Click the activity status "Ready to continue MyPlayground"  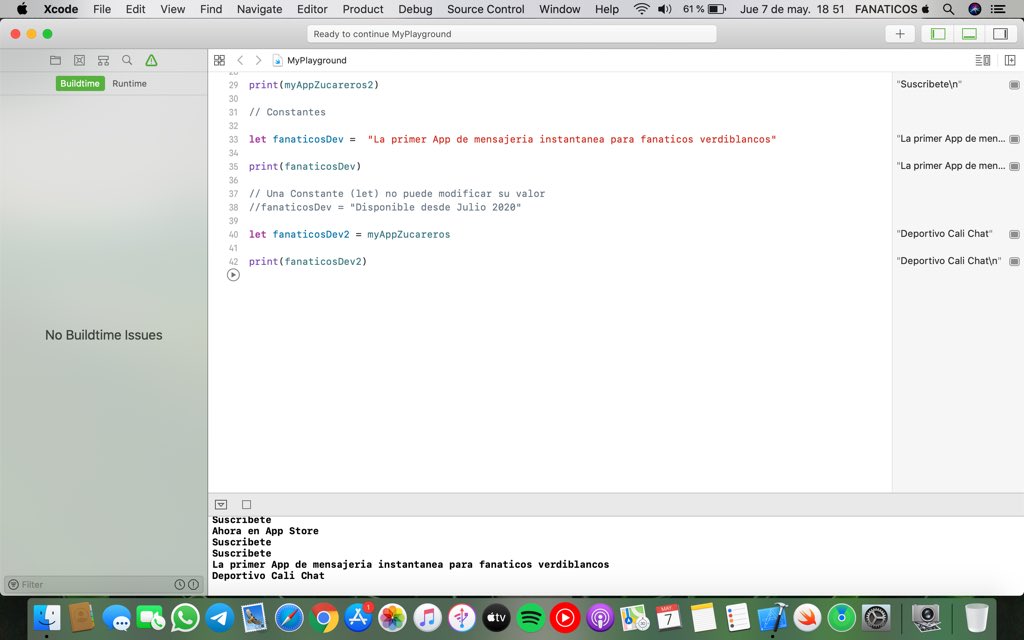pyautogui.click(x=511, y=34)
